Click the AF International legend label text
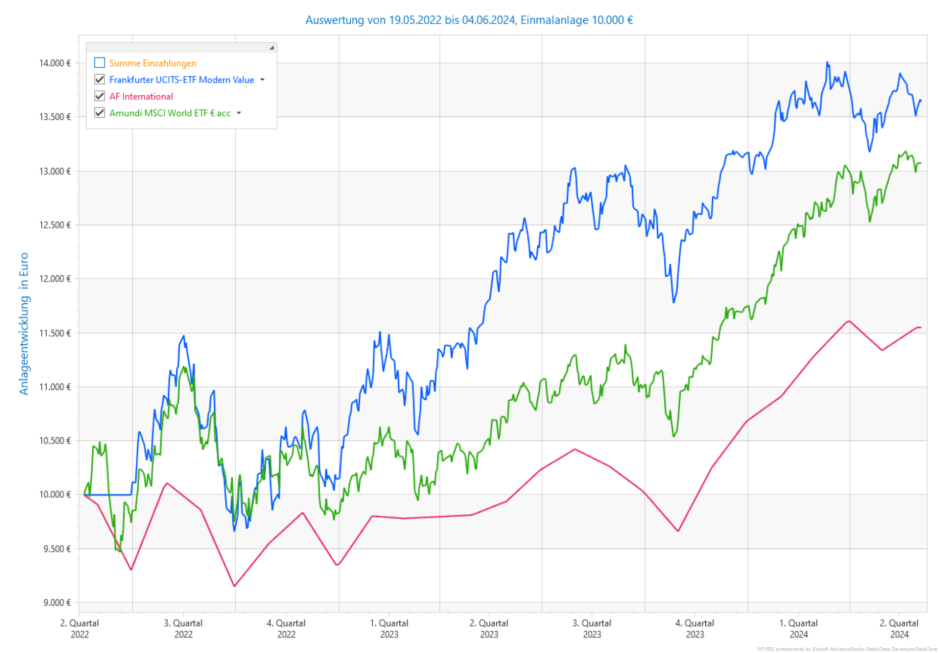The height and width of the screenshot is (653, 940). point(141,97)
